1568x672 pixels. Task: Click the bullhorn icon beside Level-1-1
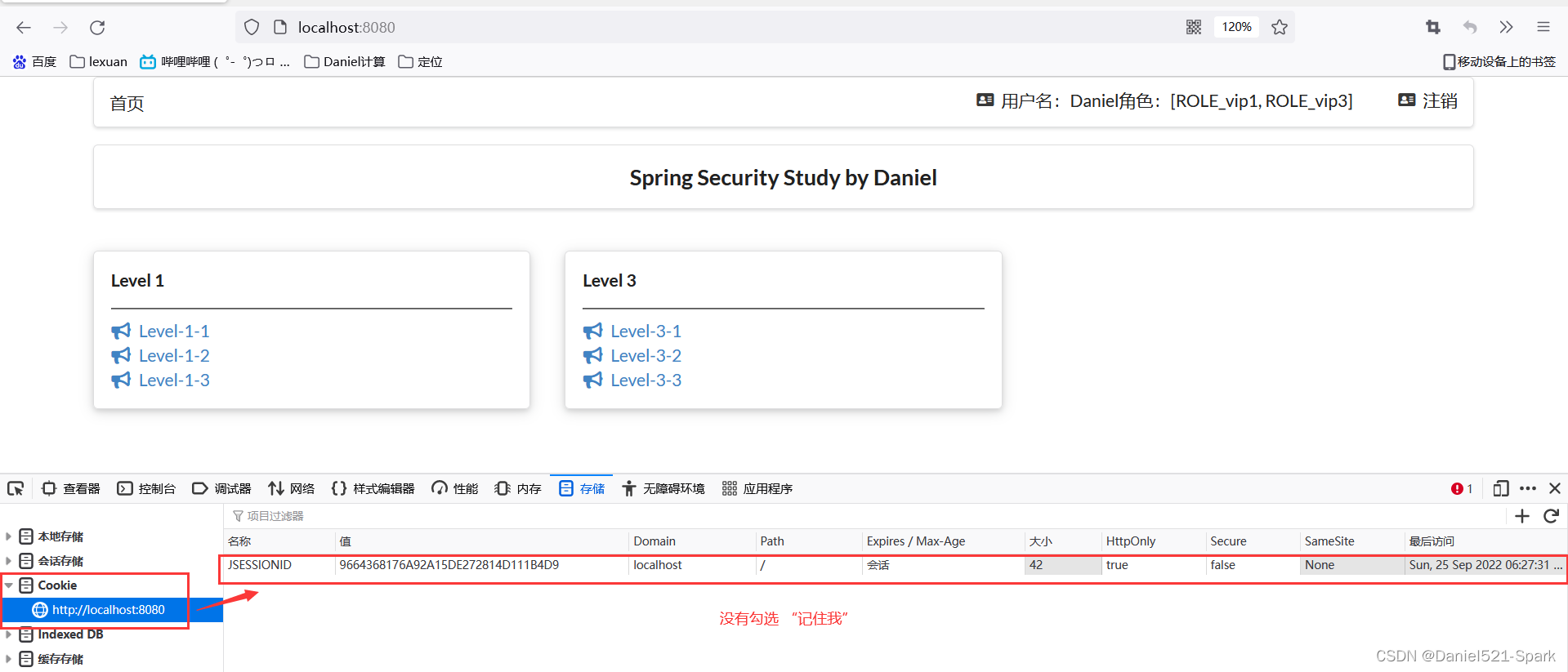[x=121, y=331]
